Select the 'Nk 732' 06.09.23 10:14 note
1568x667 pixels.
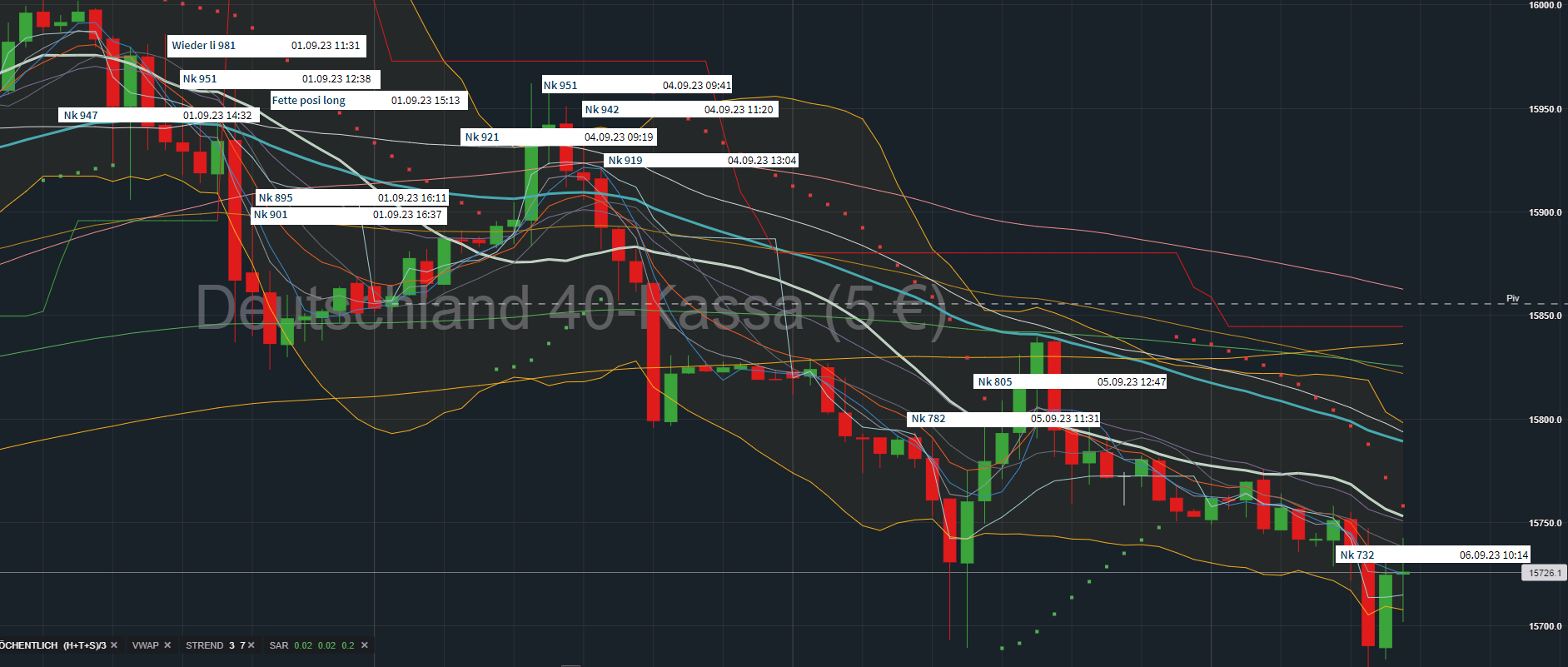point(1434,555)
